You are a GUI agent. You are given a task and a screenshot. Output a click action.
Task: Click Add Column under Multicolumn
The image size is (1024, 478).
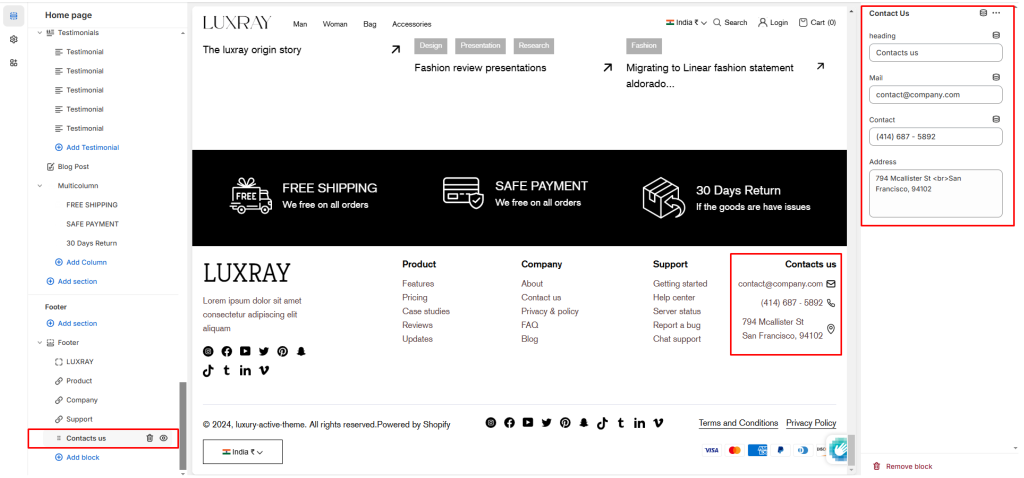coord(81,263)
